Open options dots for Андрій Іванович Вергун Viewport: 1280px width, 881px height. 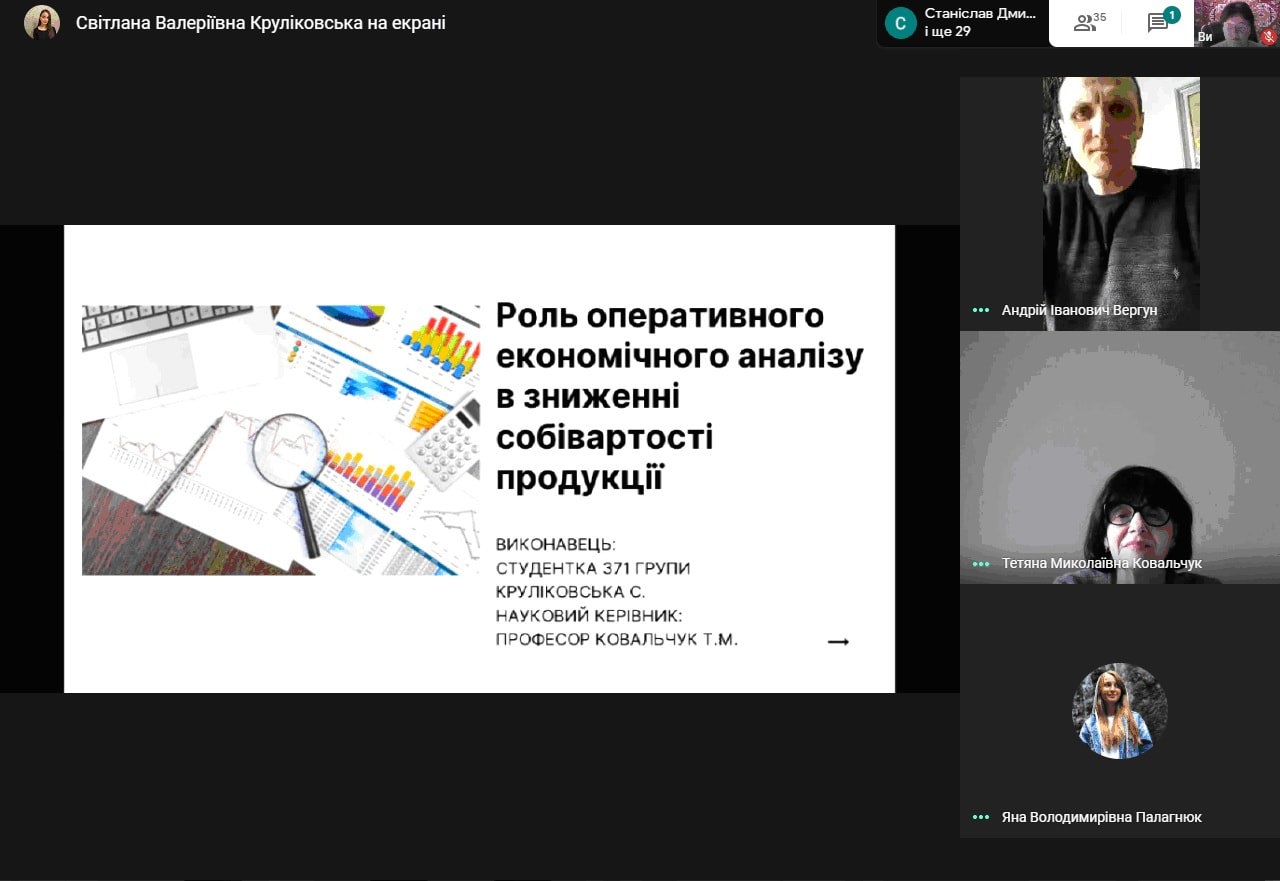tap(981, 310)
